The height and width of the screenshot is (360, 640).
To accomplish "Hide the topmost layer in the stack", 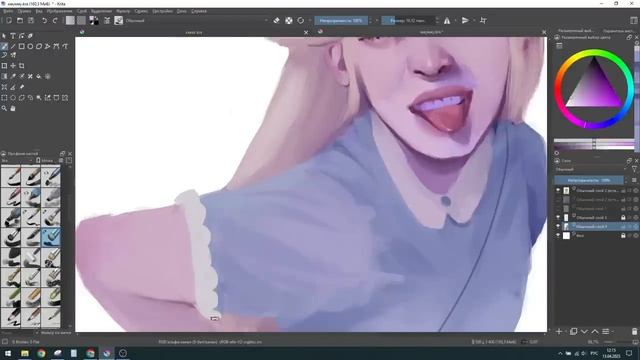I will pos(558,191).
